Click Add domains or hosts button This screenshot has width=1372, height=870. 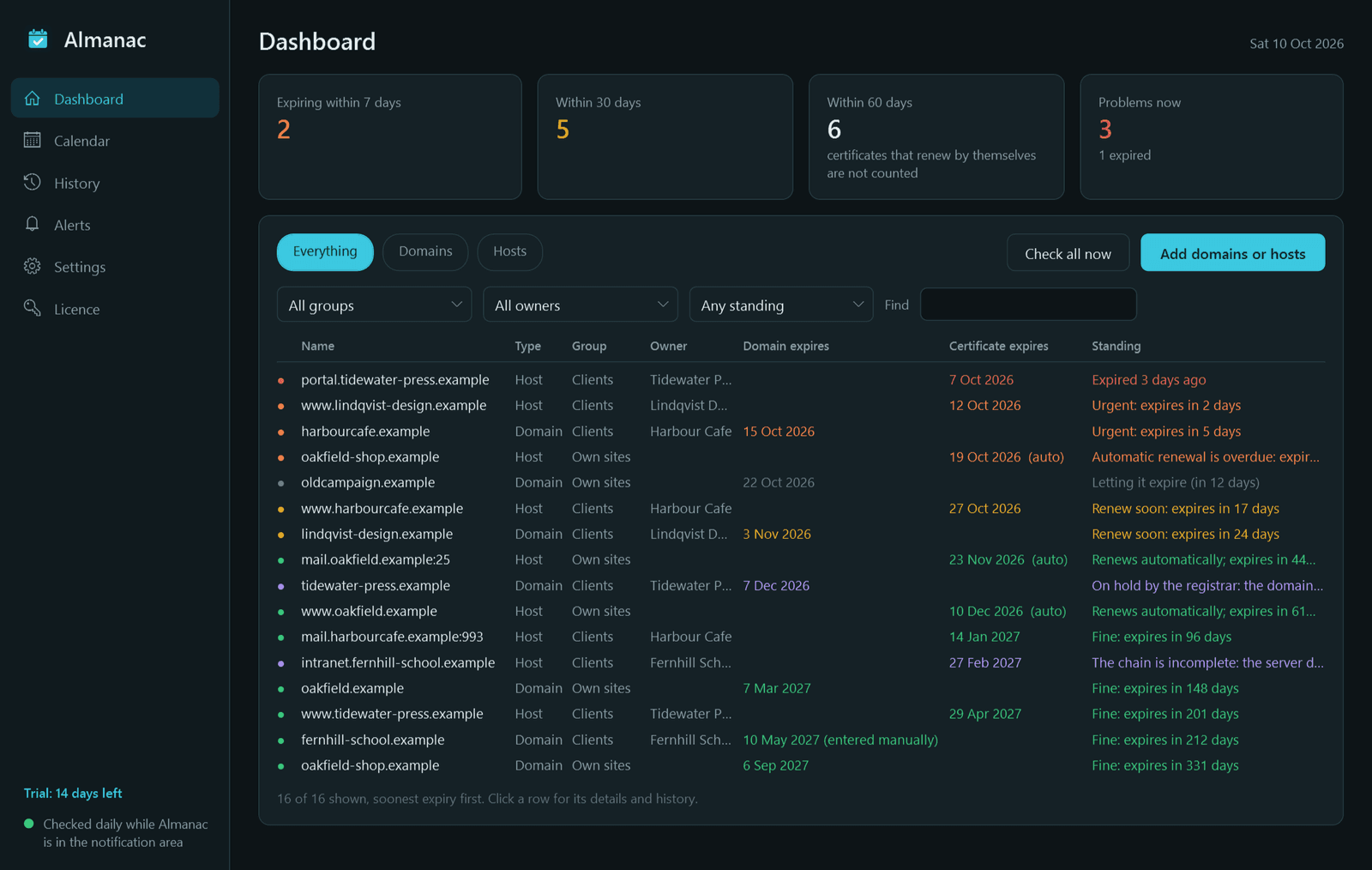[1232, 253]
